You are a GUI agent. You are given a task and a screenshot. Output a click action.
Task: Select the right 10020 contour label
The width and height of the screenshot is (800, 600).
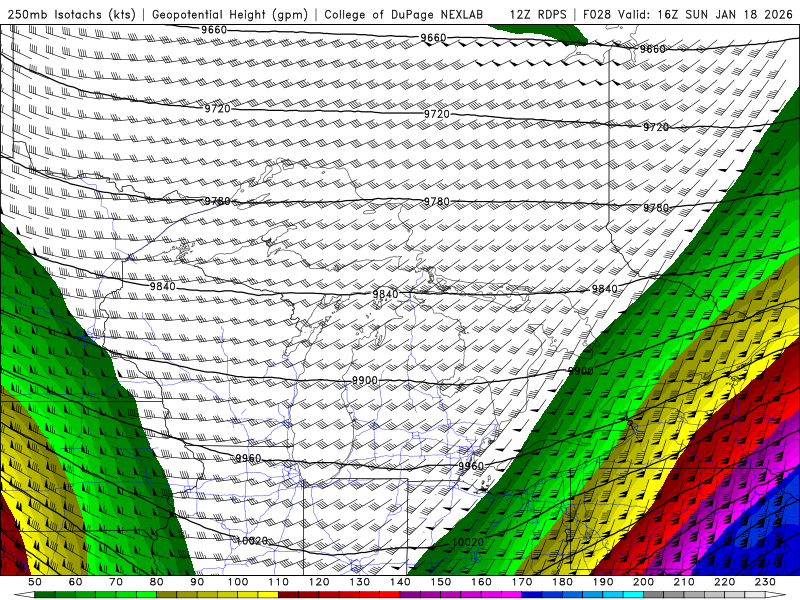point(468,542)
